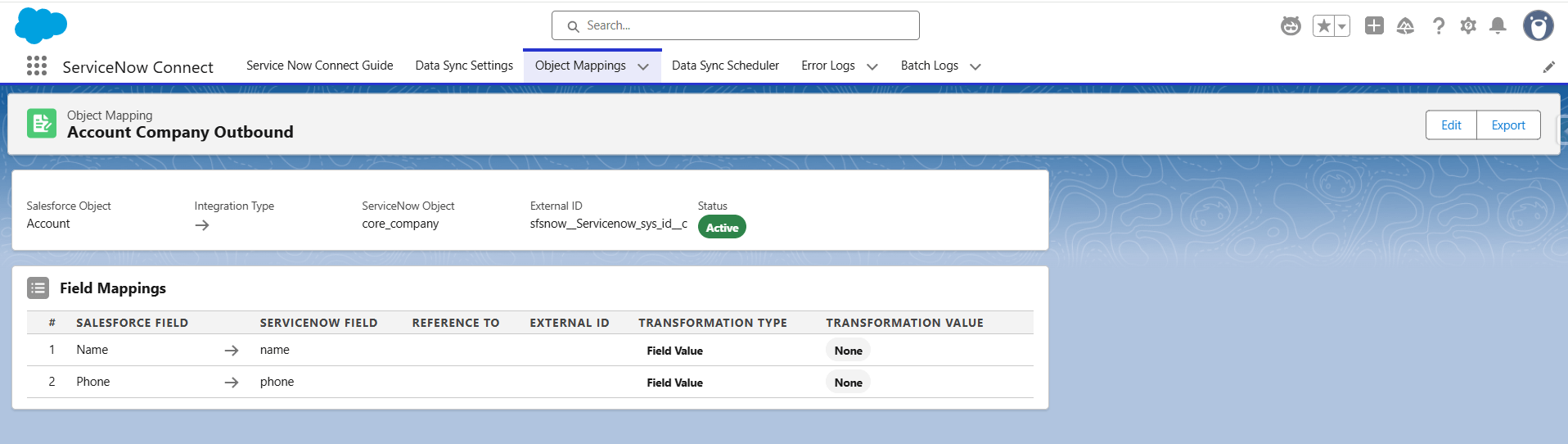Click the Integration Type arrow icon

point(202,225)
